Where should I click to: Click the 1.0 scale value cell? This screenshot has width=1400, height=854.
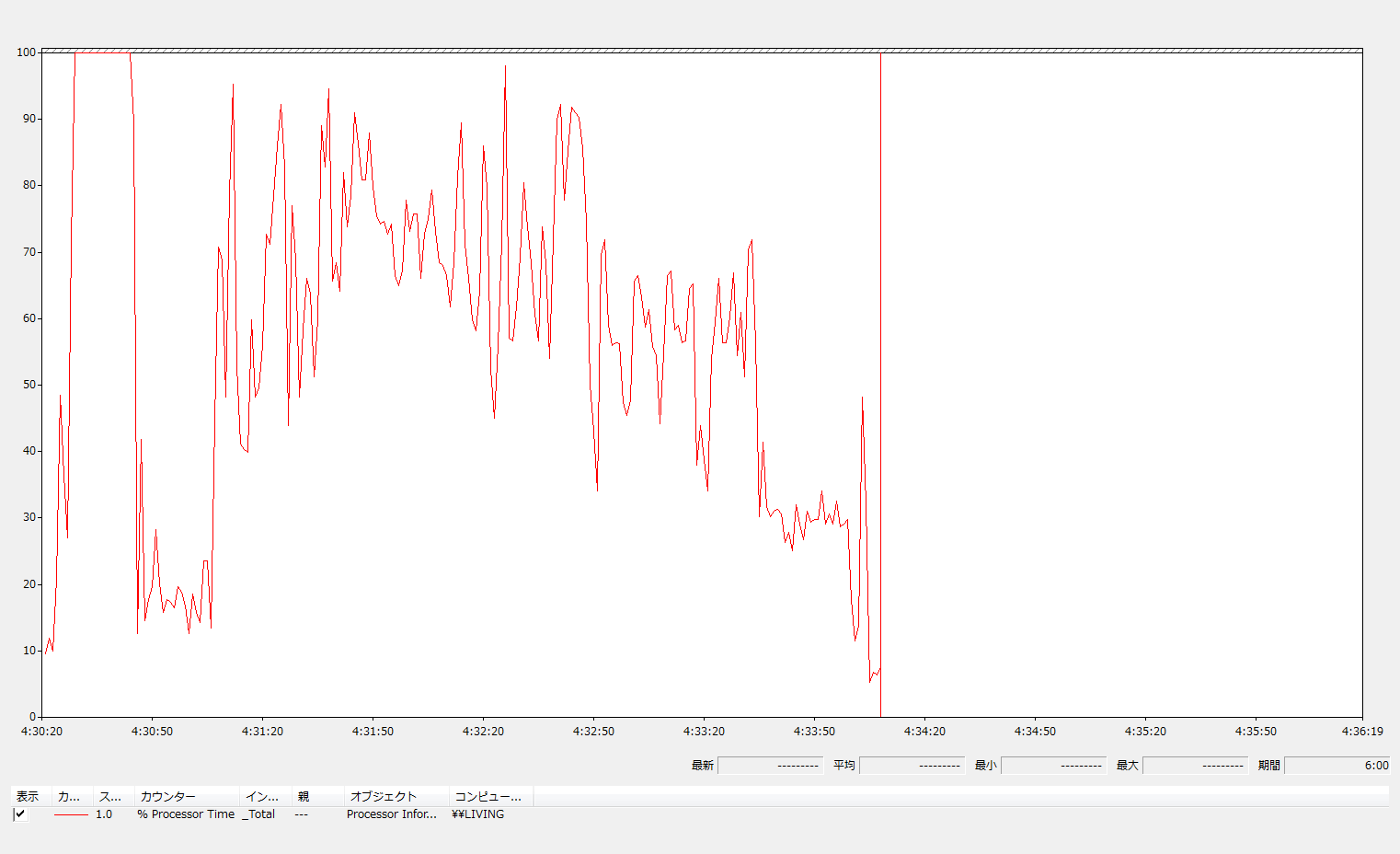tap(104, 814)
